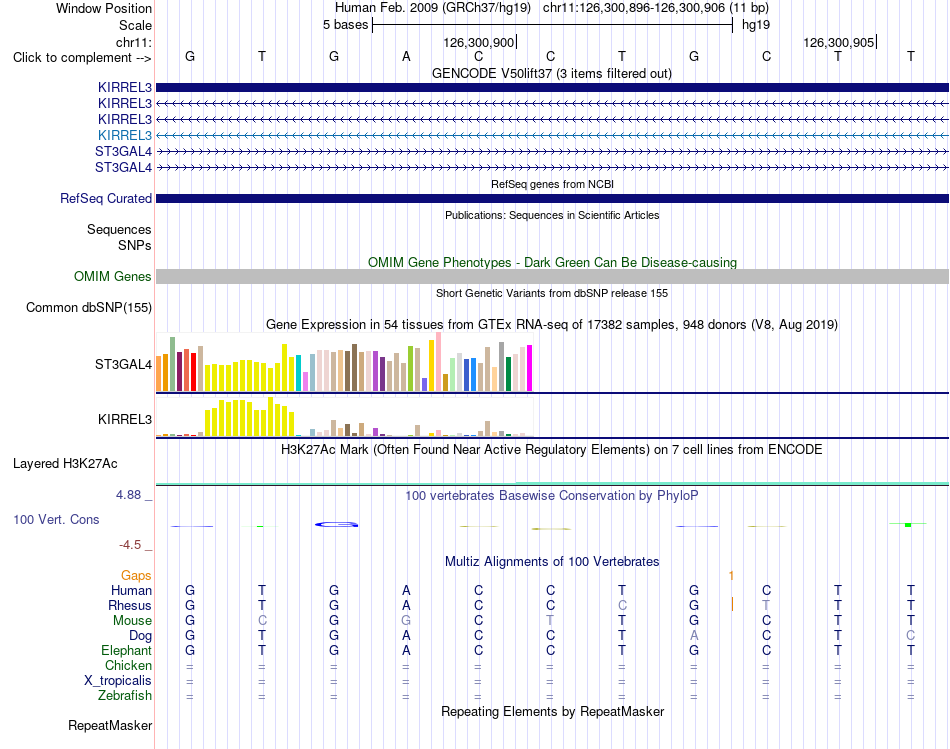Click the ST3GAL4 GTEx expression label
The image size is (950, 749).
coord(124,364)
